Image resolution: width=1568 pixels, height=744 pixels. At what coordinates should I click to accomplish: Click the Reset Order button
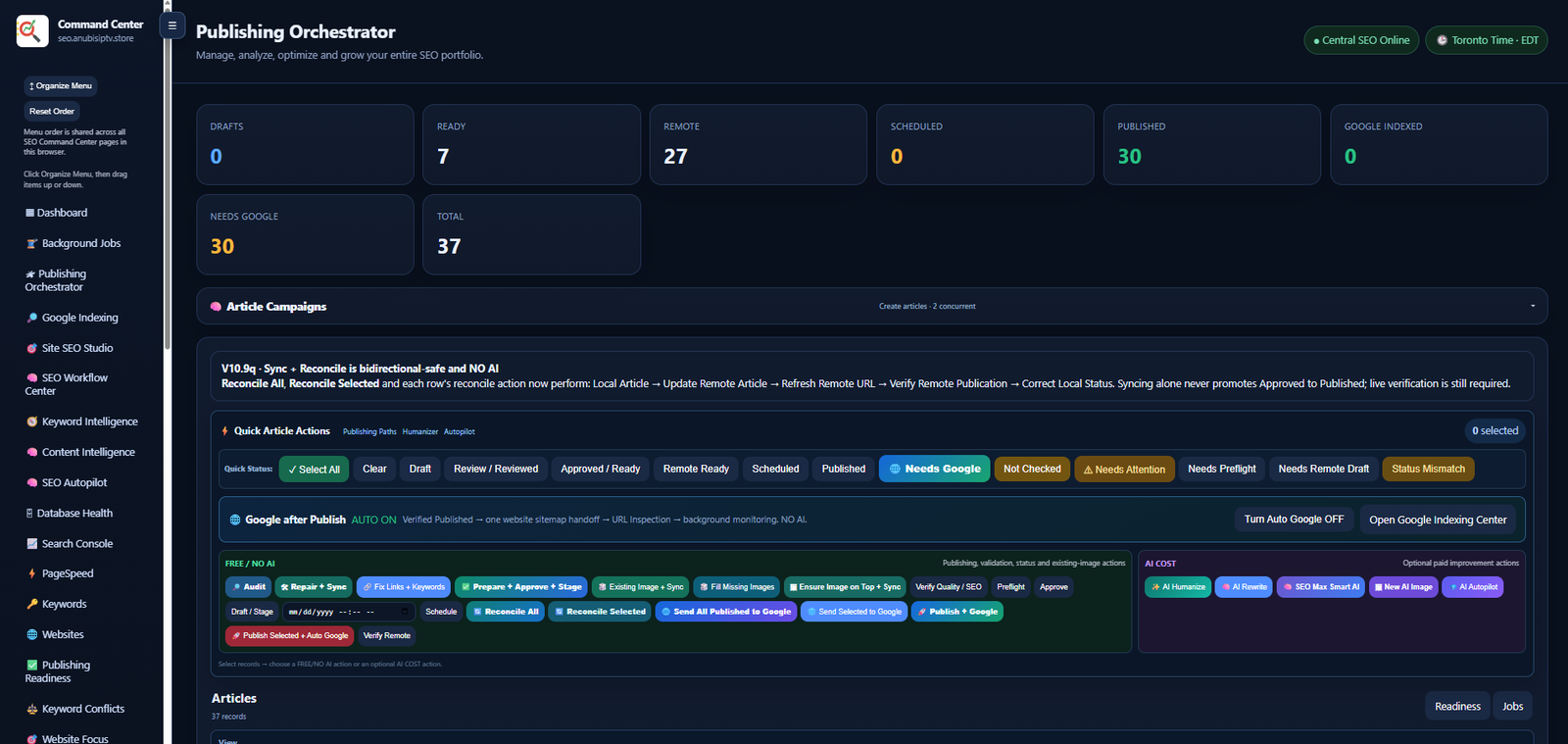tap(51, 111)
